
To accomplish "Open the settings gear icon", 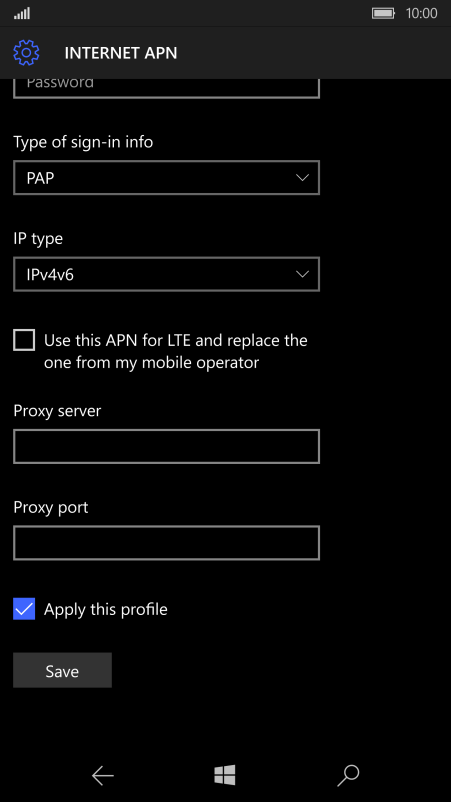I will pos(26,53).
